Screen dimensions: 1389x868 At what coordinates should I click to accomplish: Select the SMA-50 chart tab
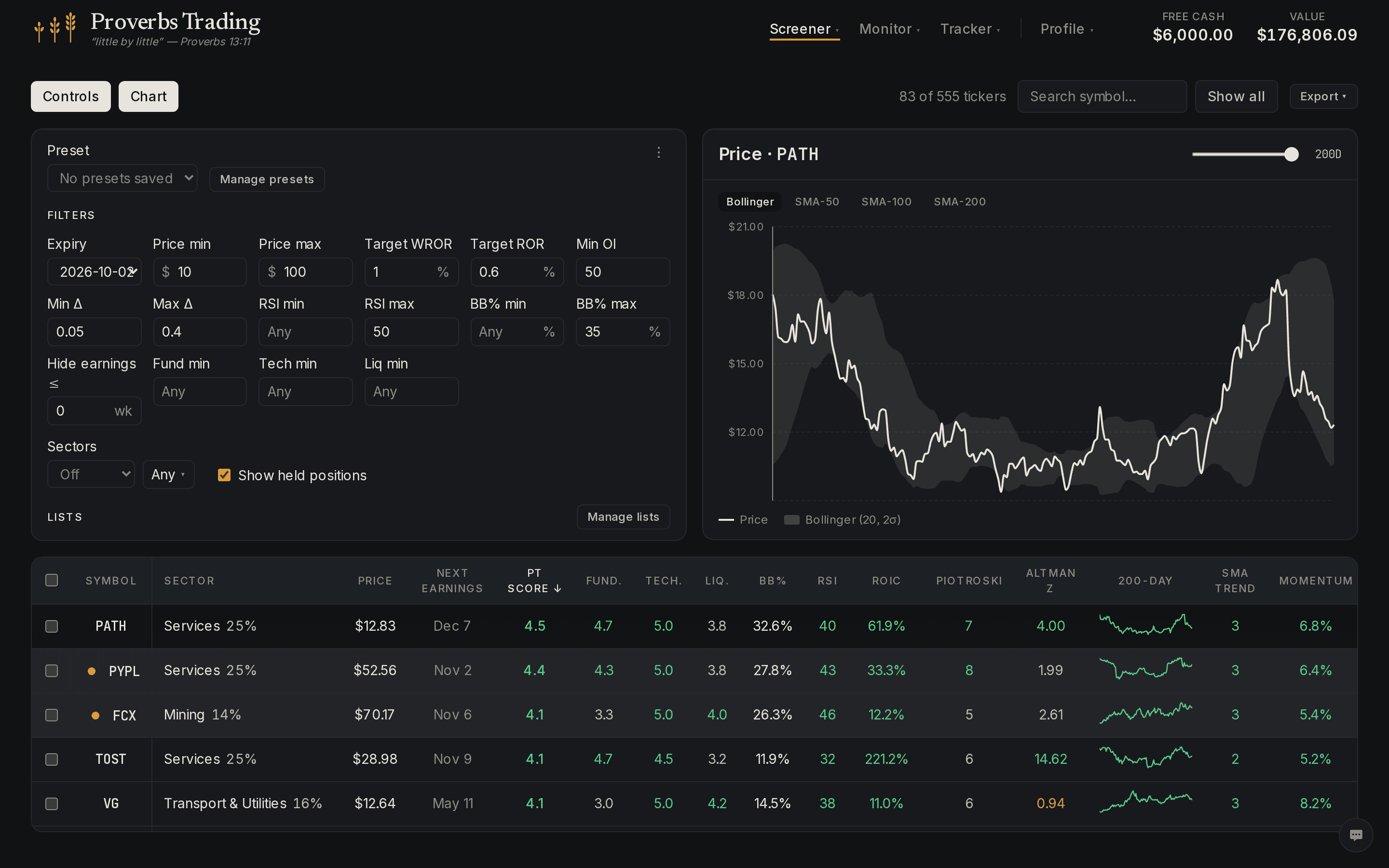pyautogui.click(x=817, y=202)
